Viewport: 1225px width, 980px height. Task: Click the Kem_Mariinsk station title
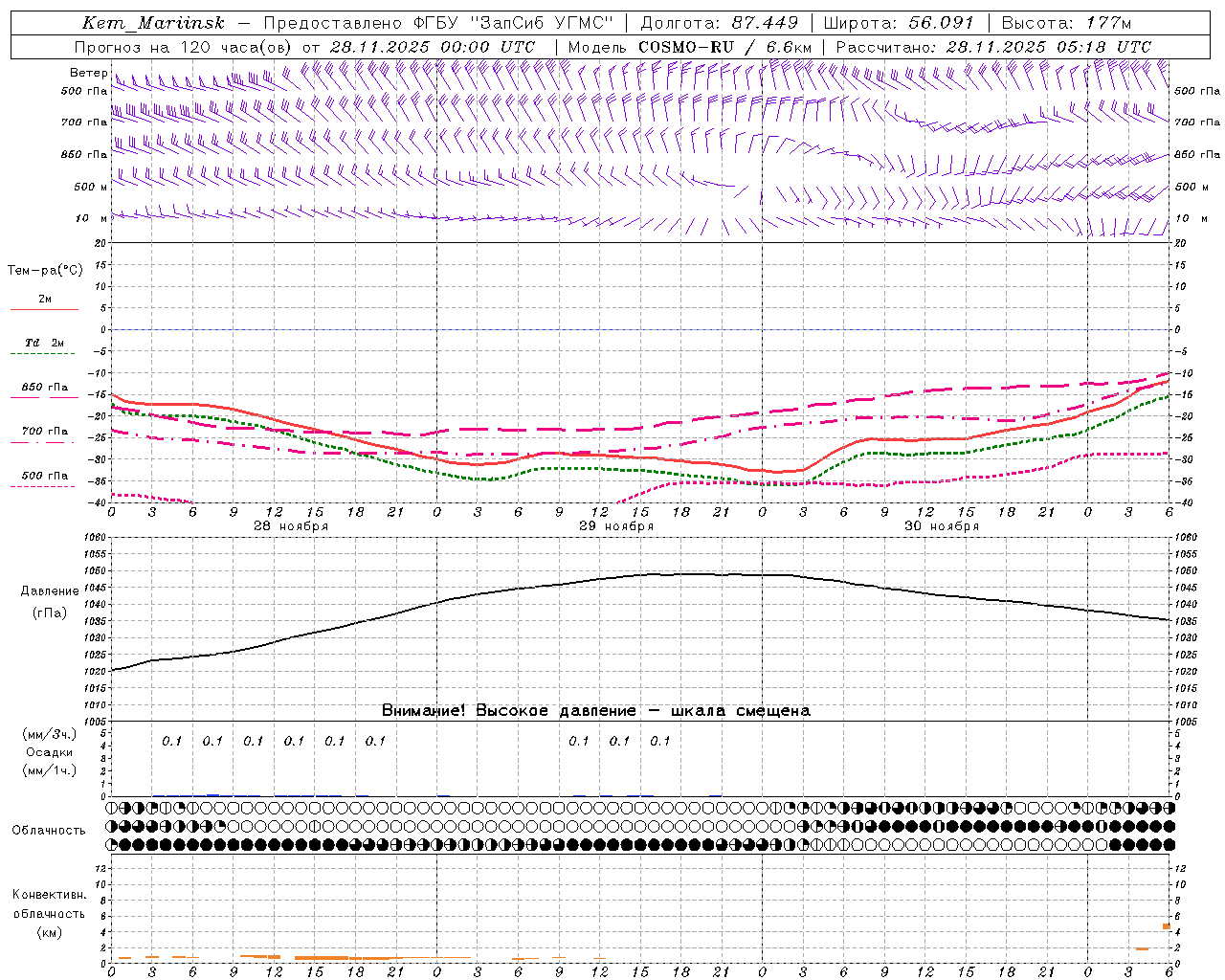[x=153, y=23]
